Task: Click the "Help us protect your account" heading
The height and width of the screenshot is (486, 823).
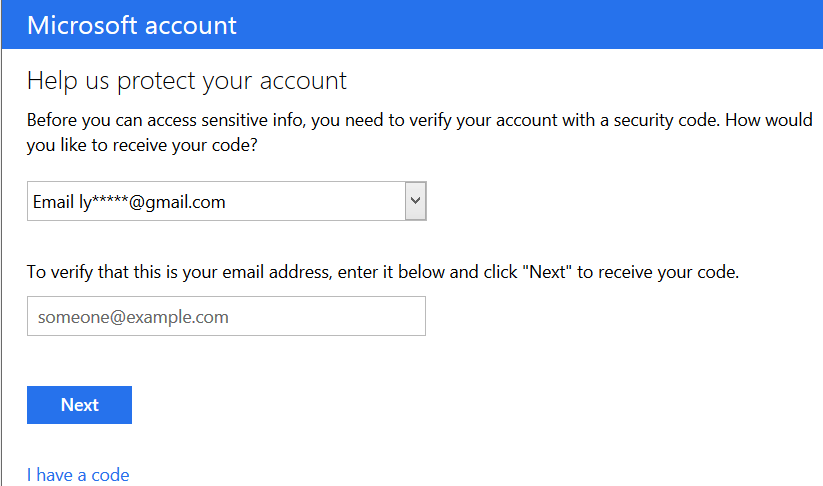Action: [187, 81]
